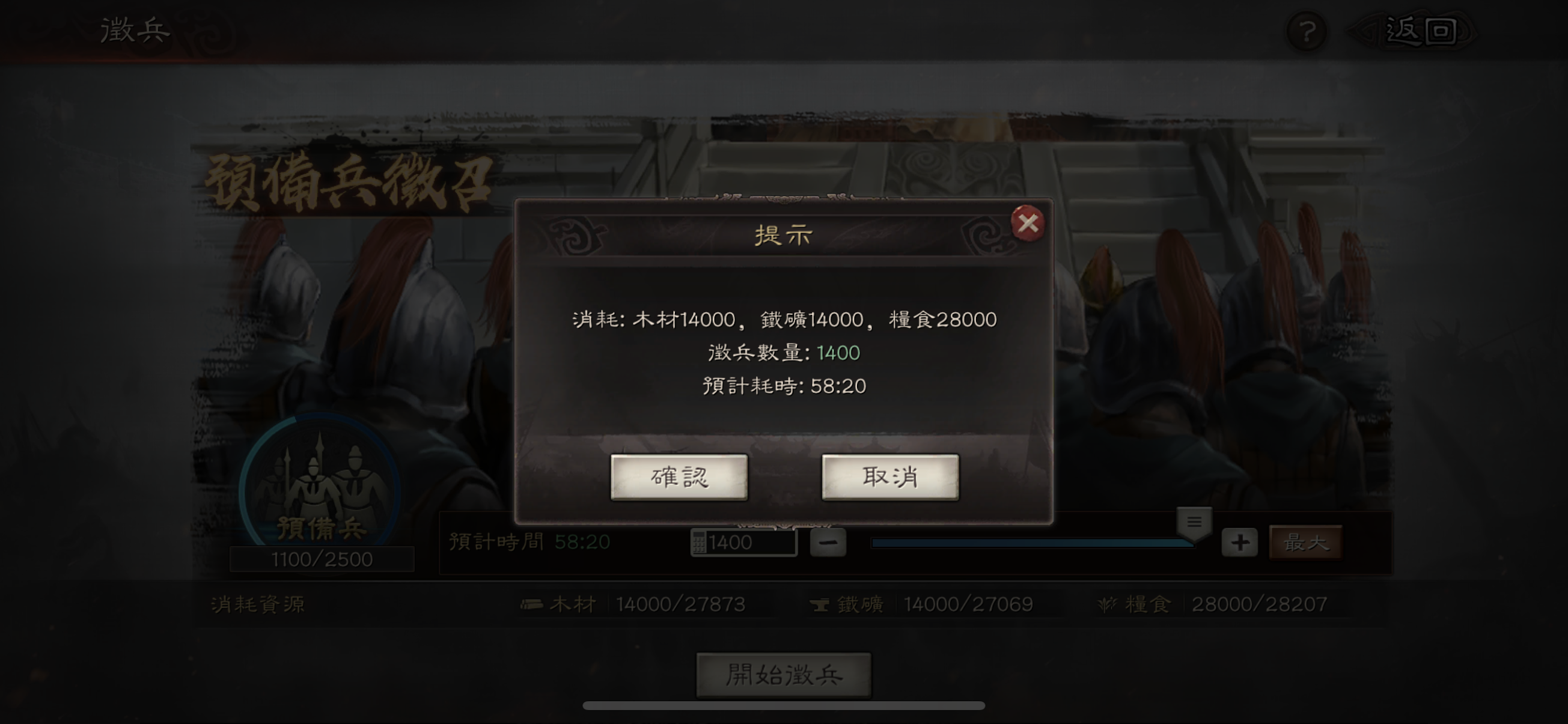The image size is (1568, 724).
Task: Set maximum troops with 最大 button
Action: (1305, 542)
